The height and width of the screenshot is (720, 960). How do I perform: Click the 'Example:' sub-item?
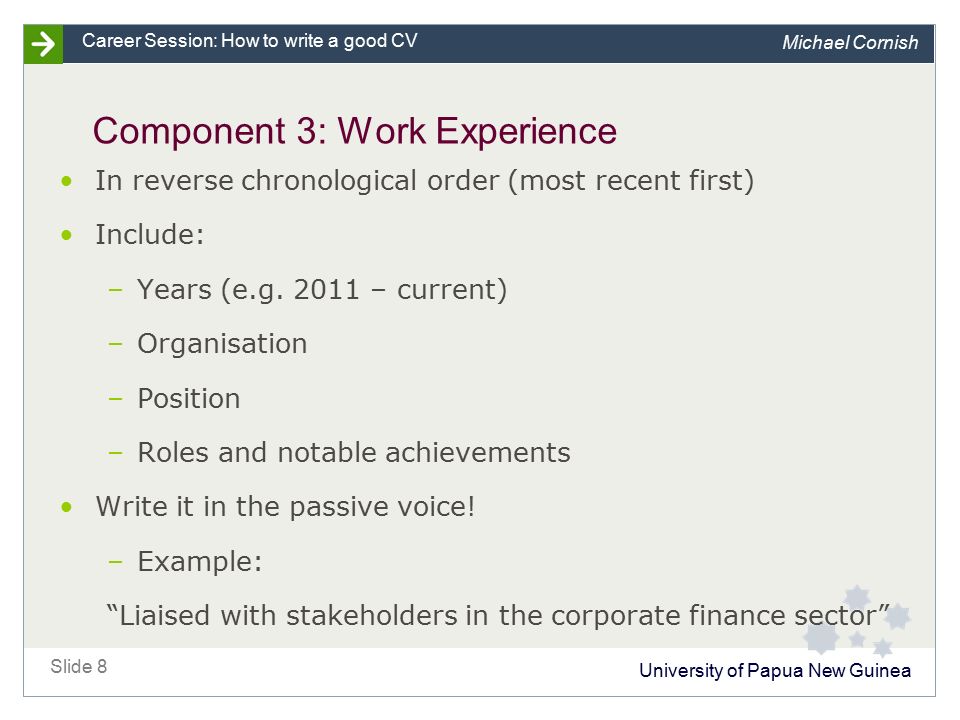tap(200, 561)
